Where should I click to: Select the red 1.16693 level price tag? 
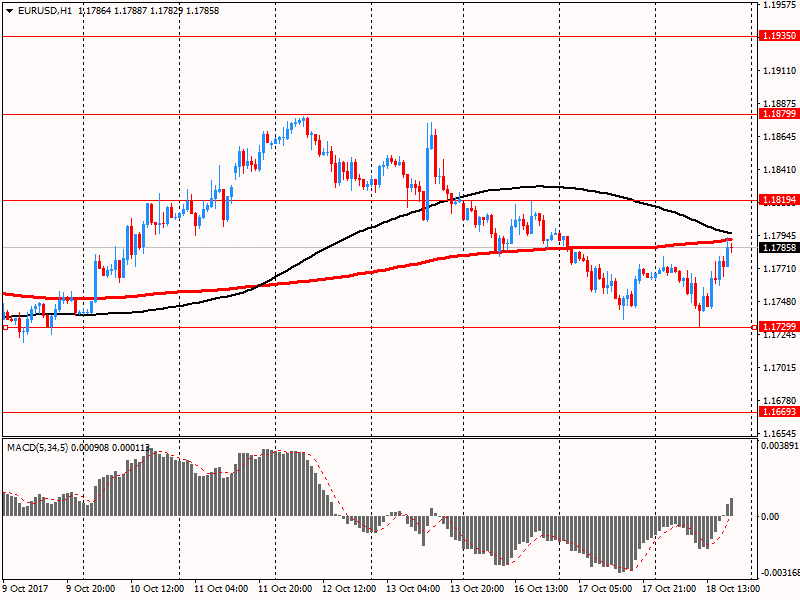pos(779,412)
